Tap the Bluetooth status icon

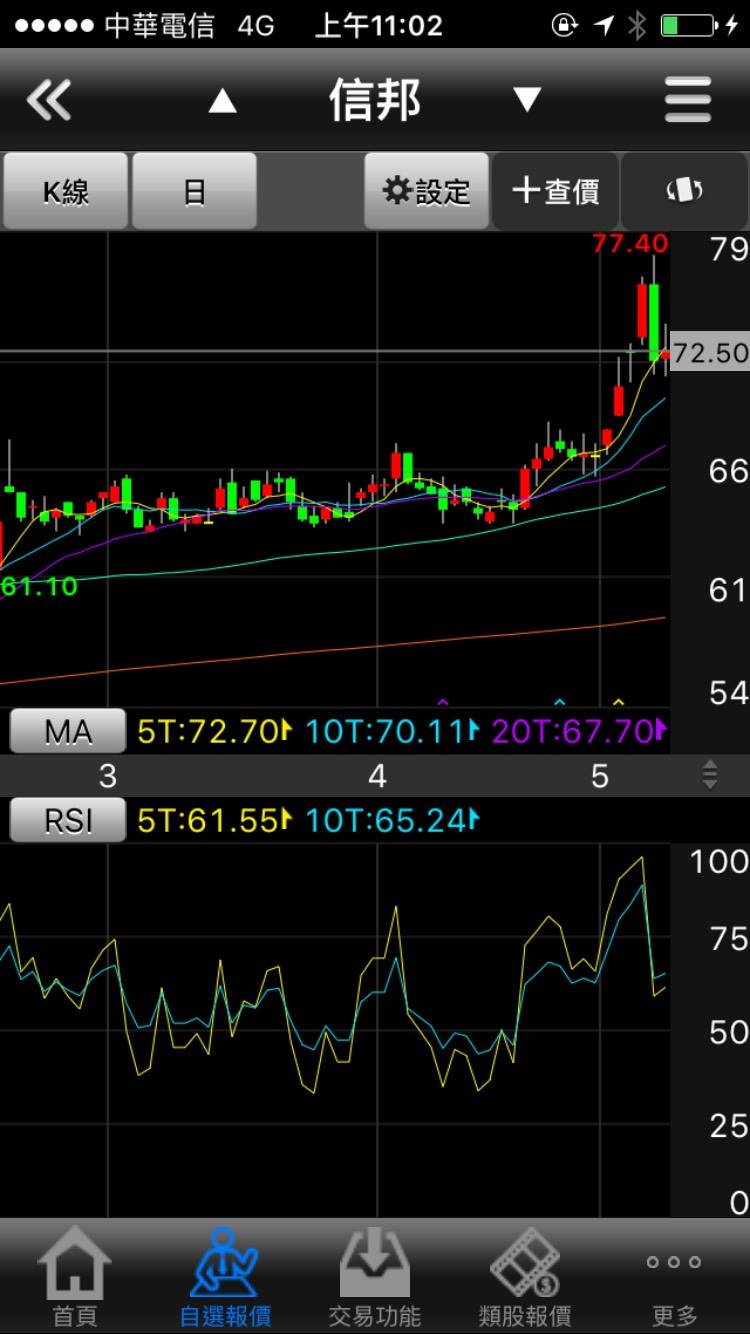(x=637, y=25)
